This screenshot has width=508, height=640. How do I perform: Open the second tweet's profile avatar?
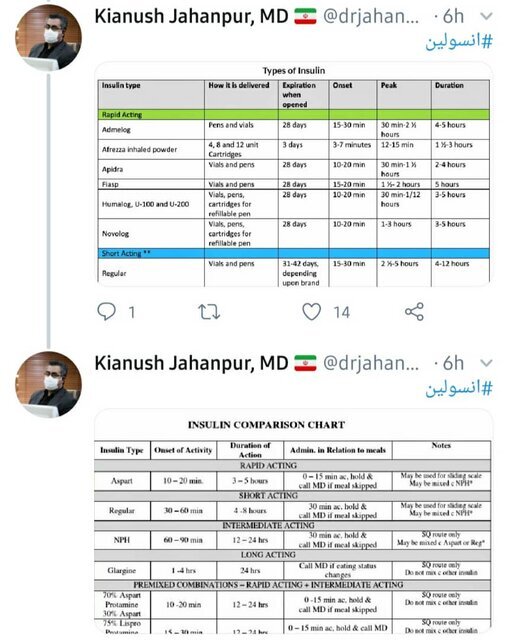click(x=48, y=384)
